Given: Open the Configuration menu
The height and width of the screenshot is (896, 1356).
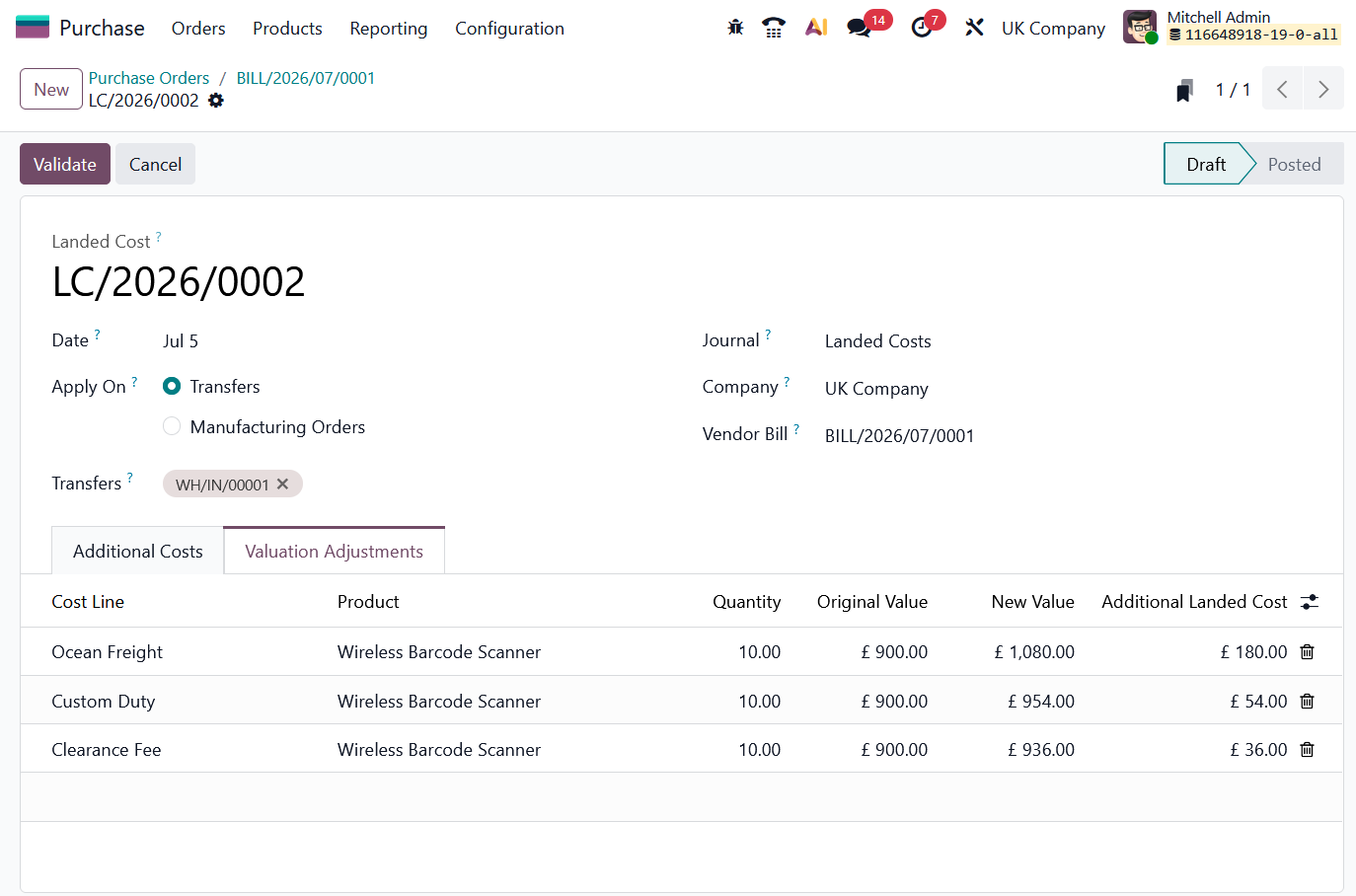Looking at the screenshot, I should [509, 29].
